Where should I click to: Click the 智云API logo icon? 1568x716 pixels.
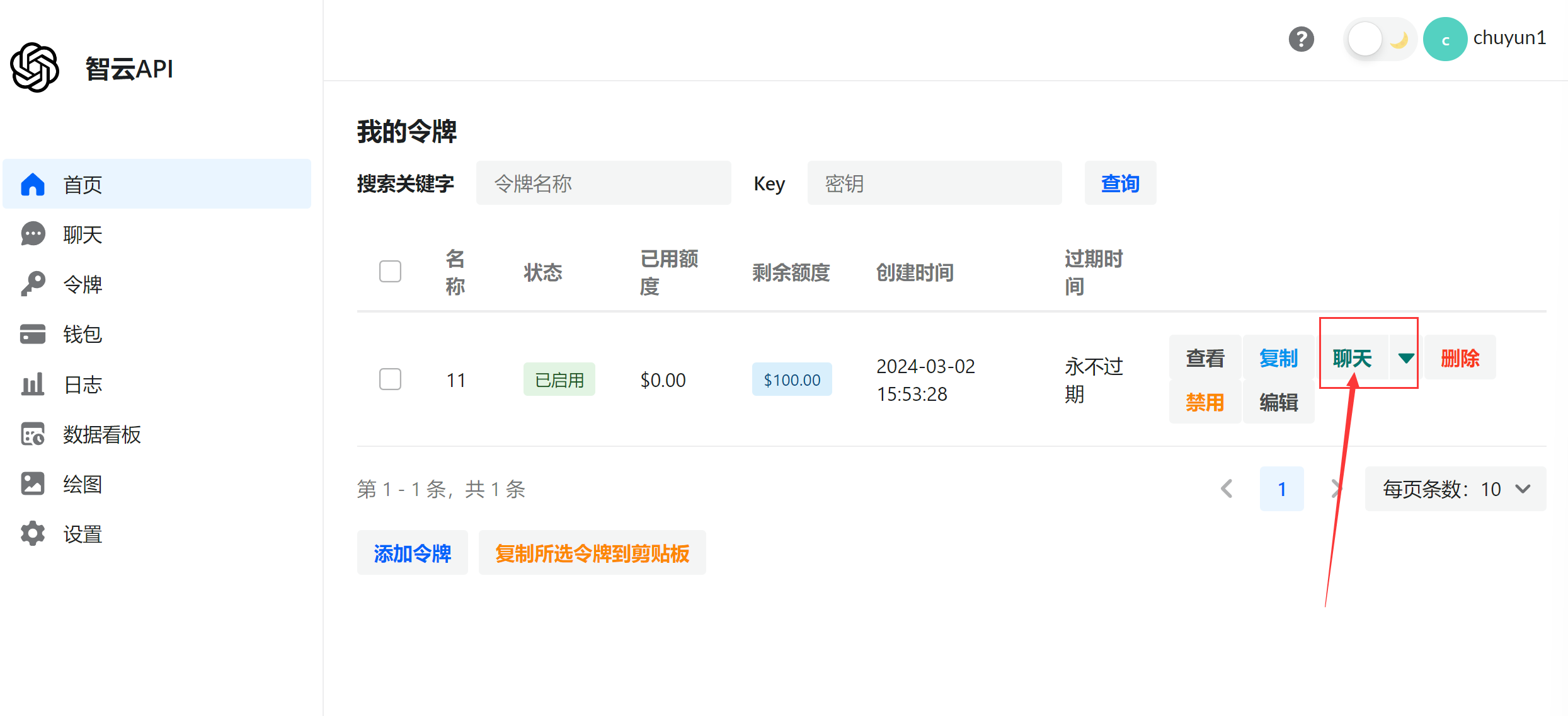pyautogui.click(x=35, y=67)
